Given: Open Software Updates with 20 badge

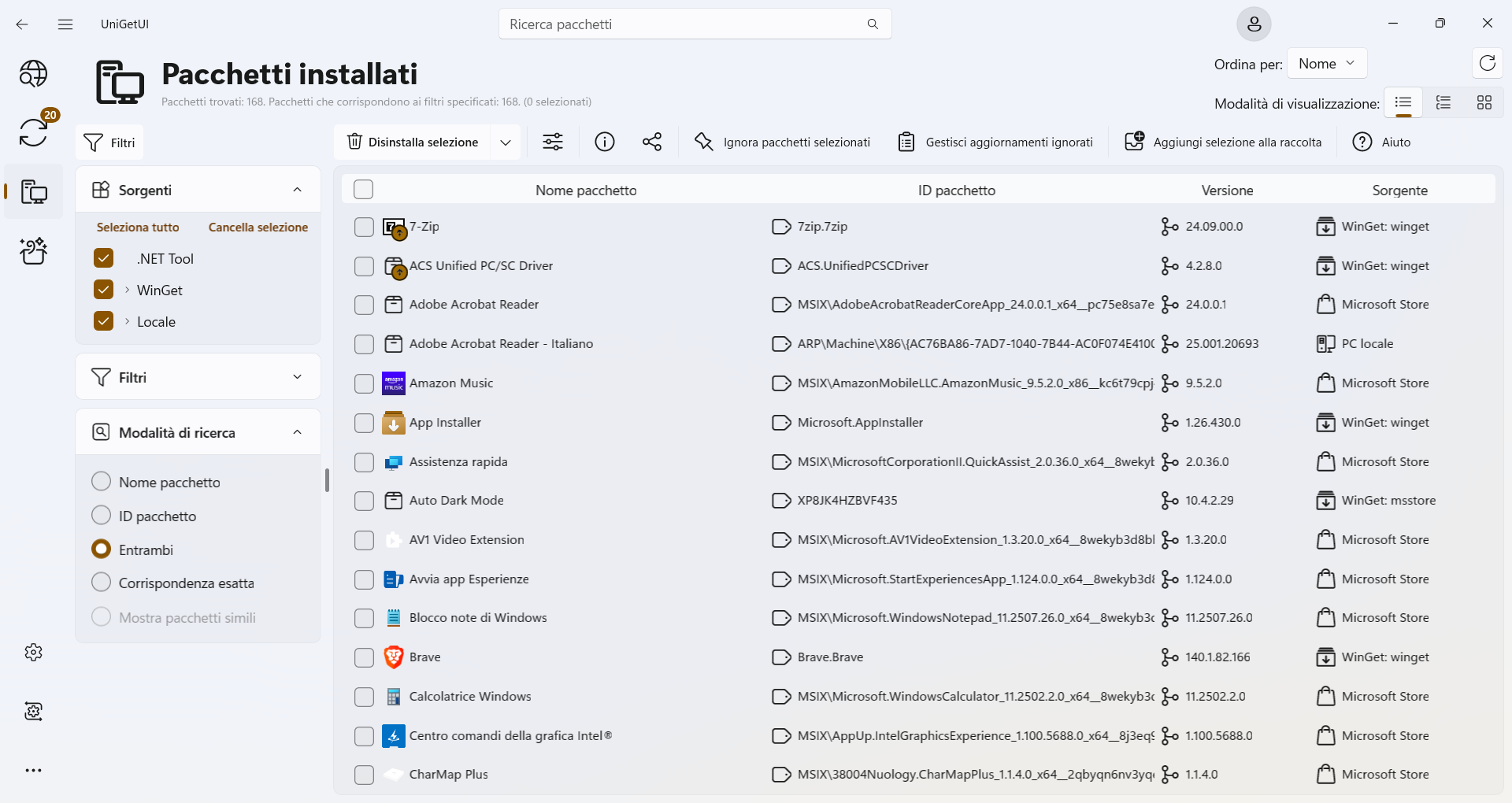Looking at the screenshot, I should pyautogui.click(x=33, y=132).
